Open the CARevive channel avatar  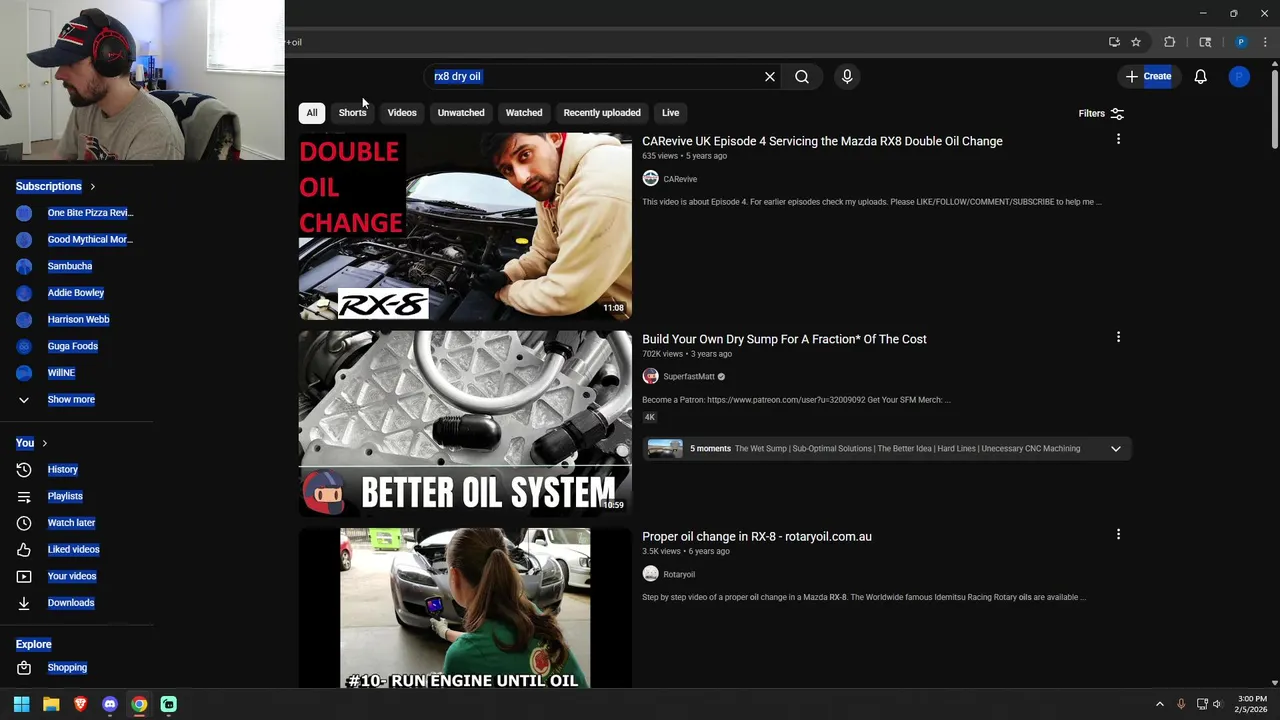(650, 178)
